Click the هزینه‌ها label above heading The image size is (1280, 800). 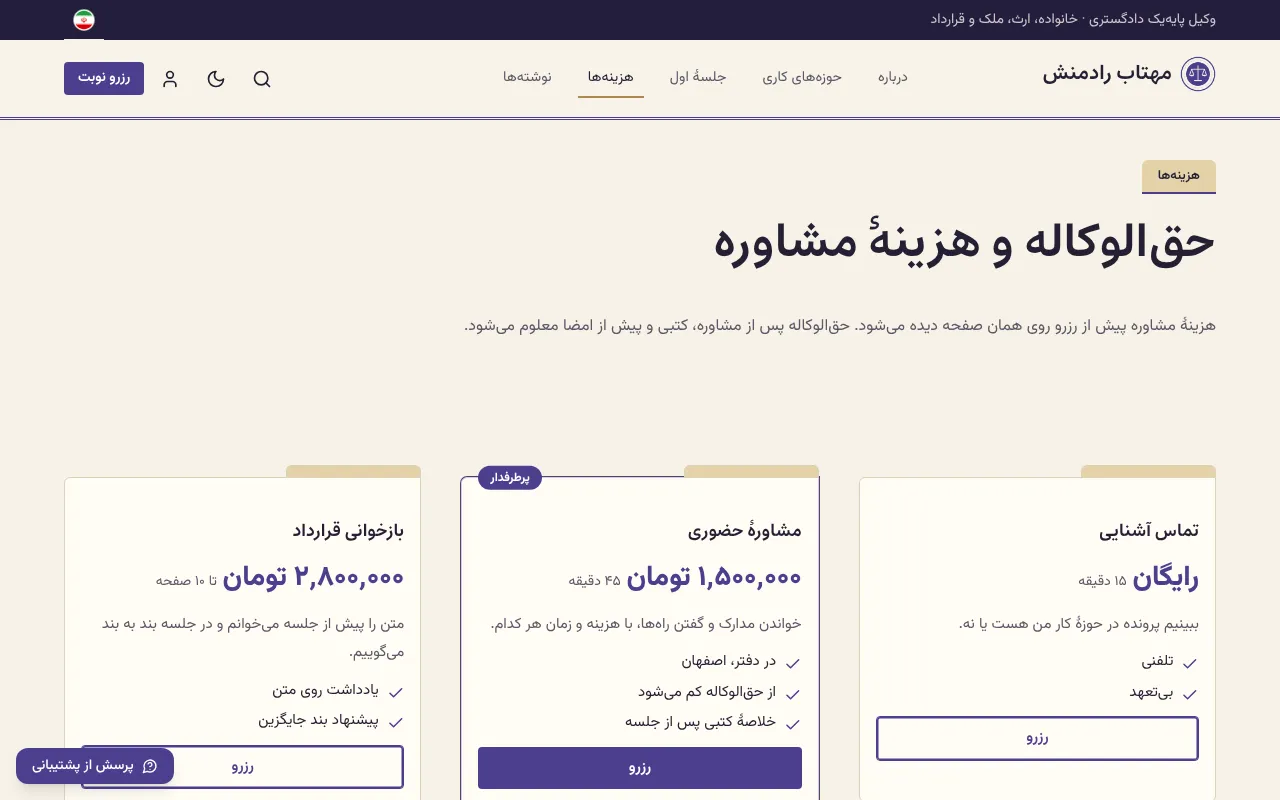coord(1179,176)
